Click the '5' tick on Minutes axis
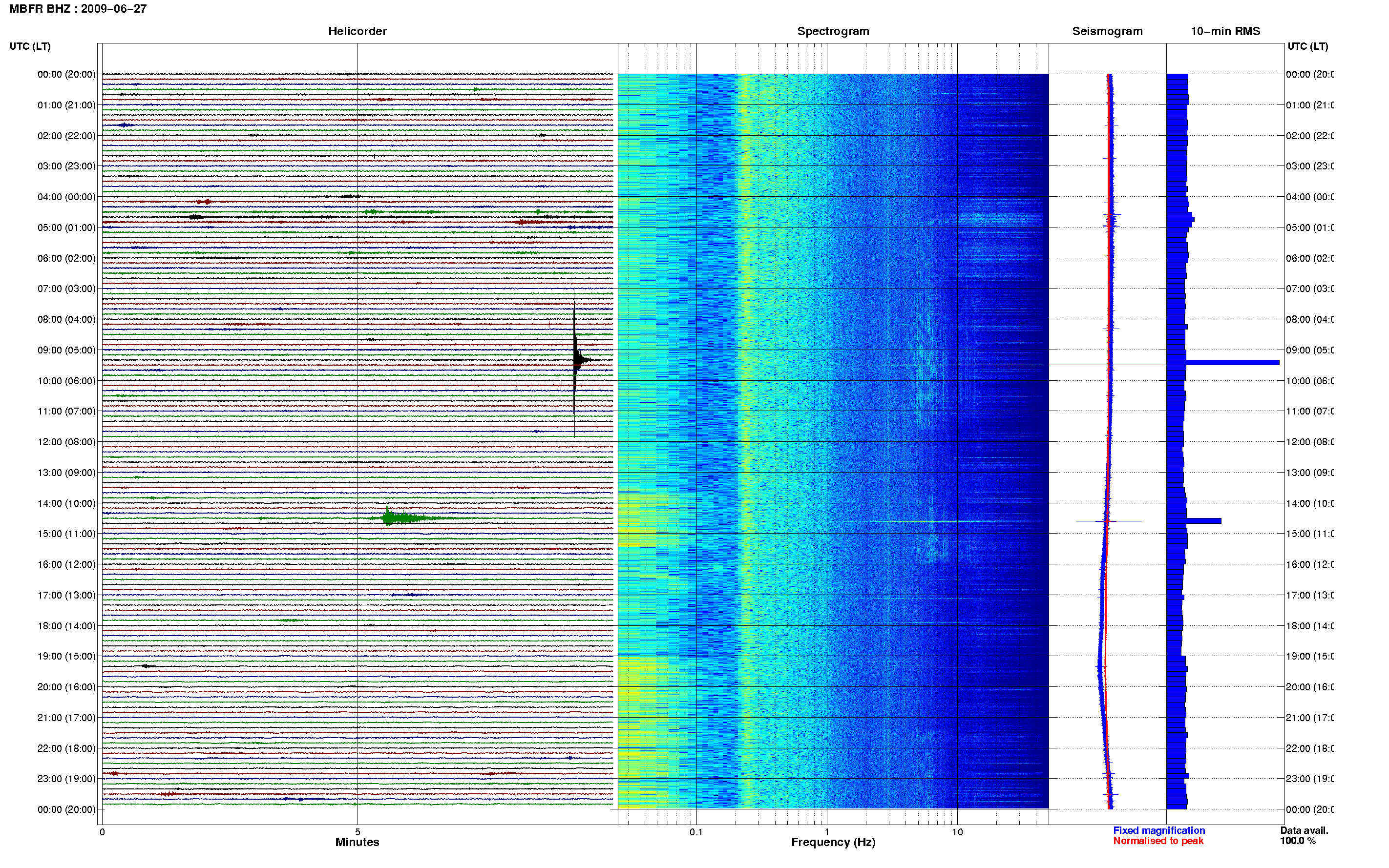This screenshot has height=868, width=1389. point(357,832)
